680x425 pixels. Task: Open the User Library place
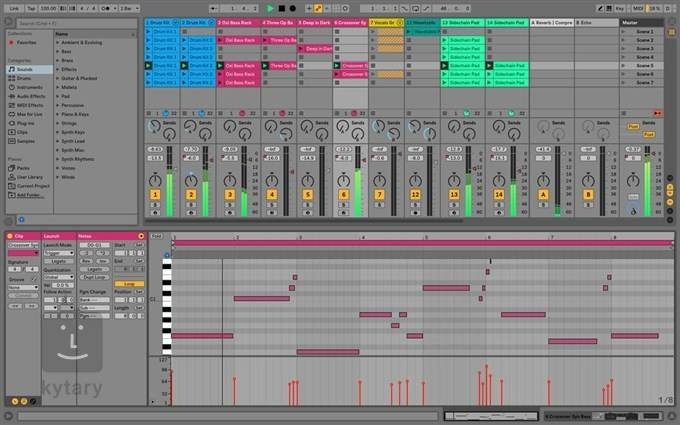(29, 177)
